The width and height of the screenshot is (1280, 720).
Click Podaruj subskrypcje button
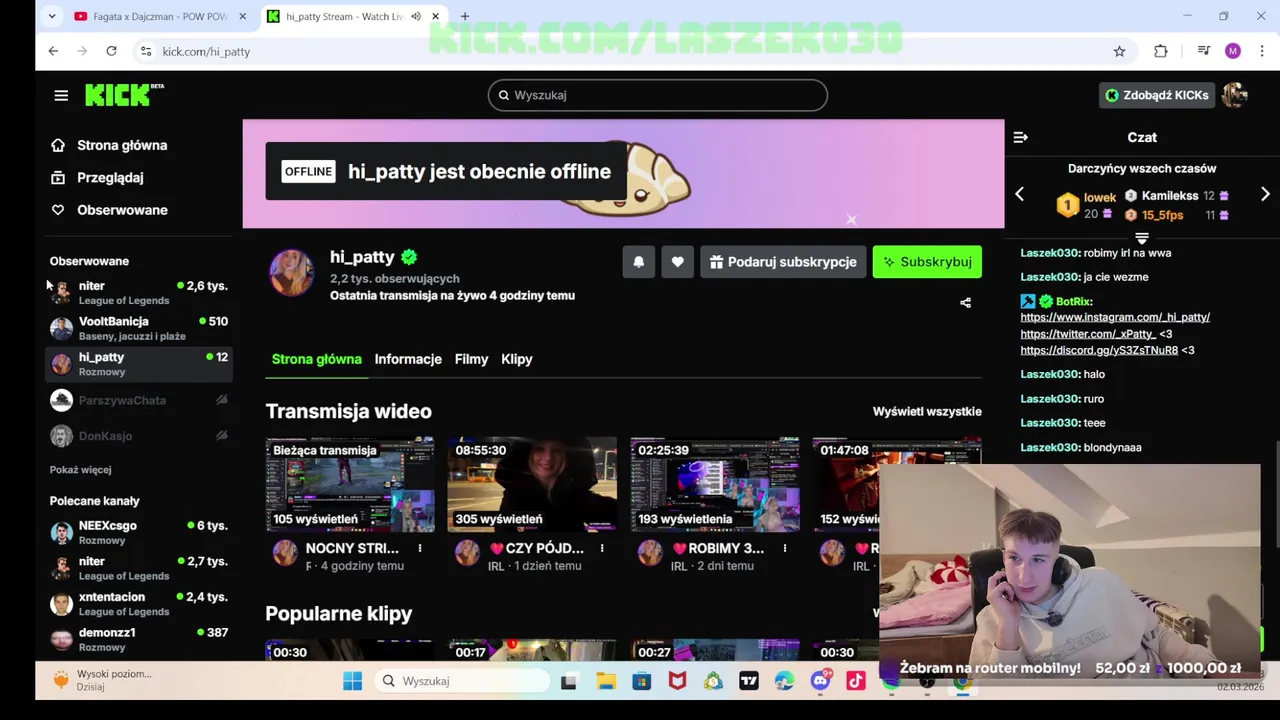coord(783,262)
